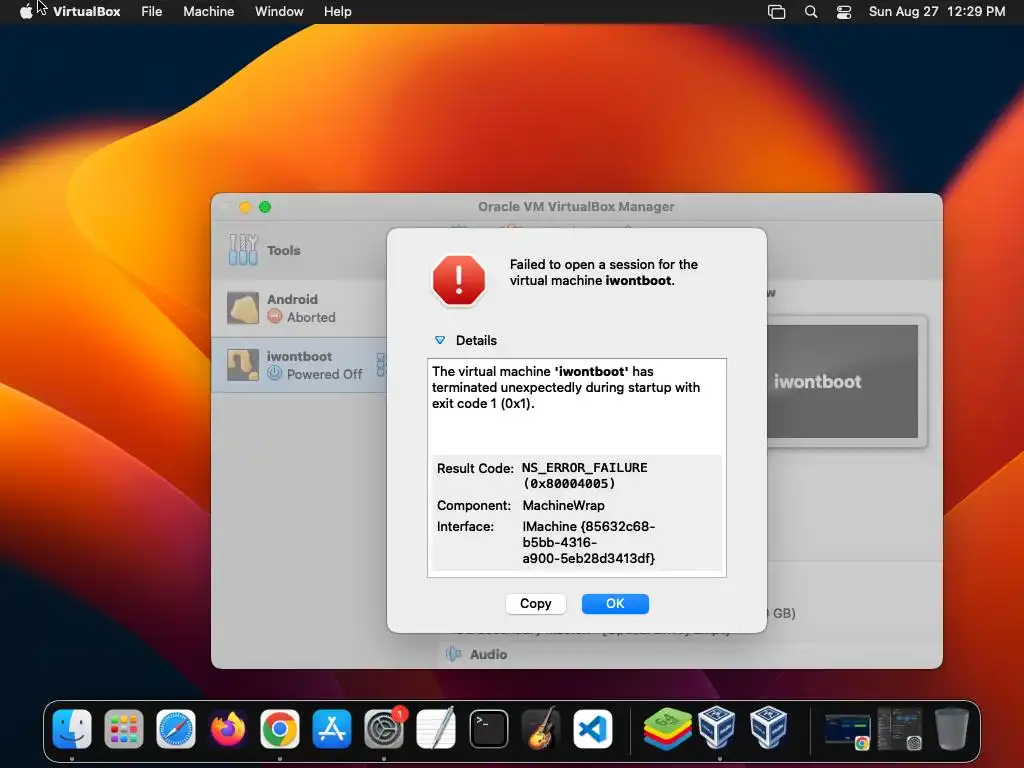The height and width of the screenshot is (768, 1024).
Task: Open Spotlight search from menu bar
Action: click(810, 12)
